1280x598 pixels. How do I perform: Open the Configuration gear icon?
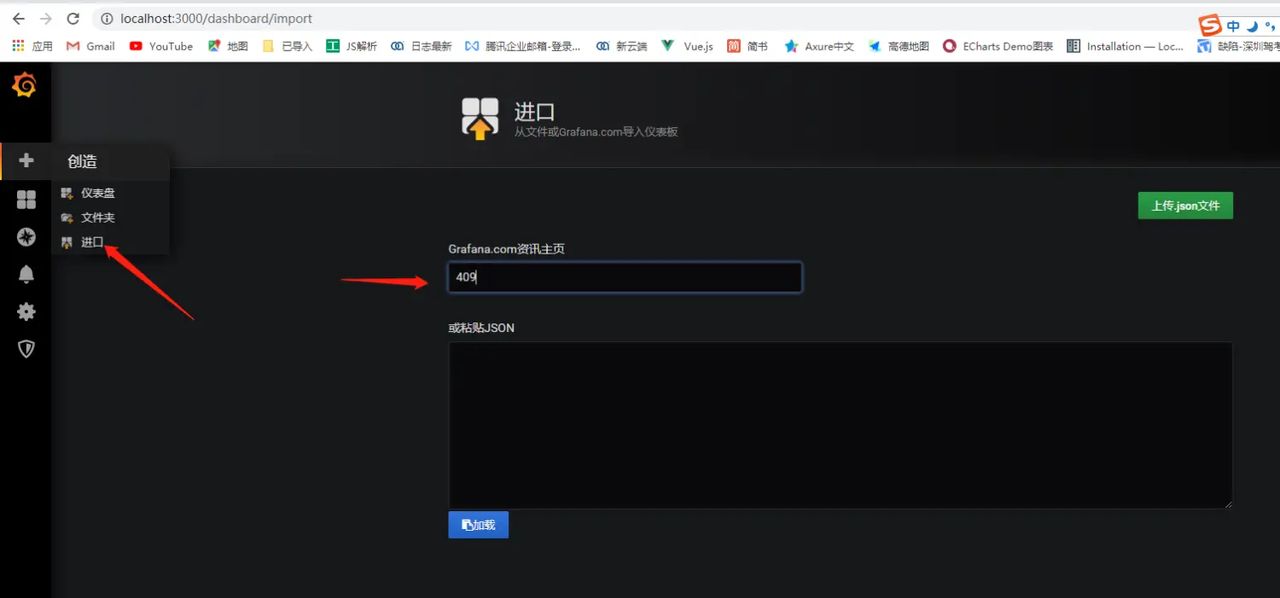pos(25,311)
